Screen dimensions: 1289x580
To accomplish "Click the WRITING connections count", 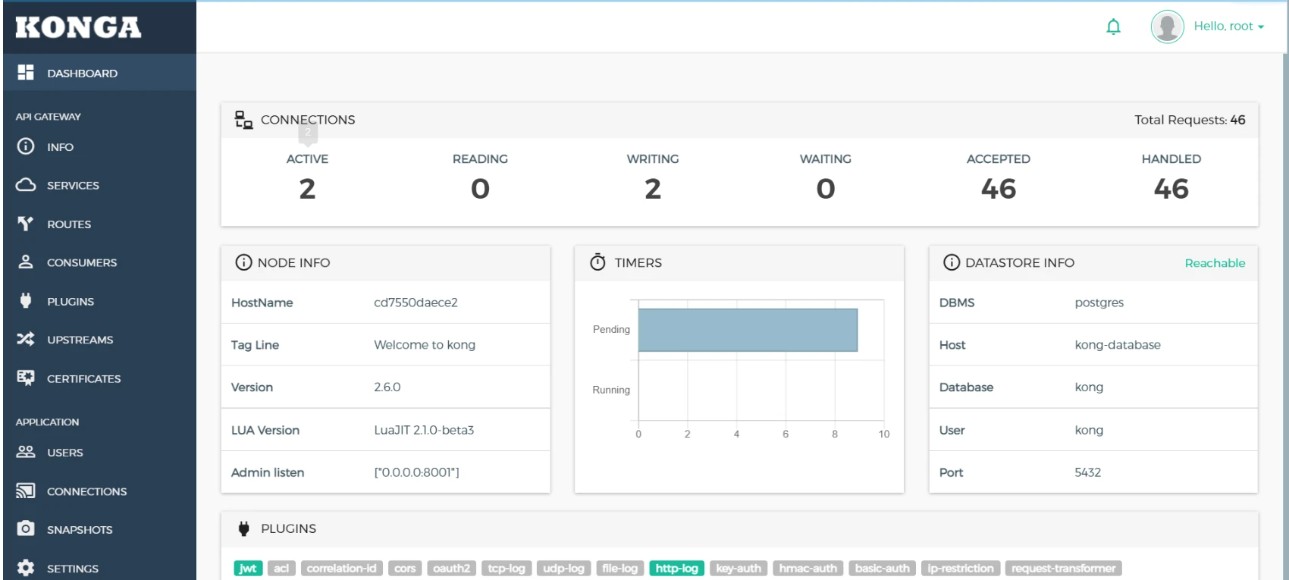I will (x=653, y=188).
